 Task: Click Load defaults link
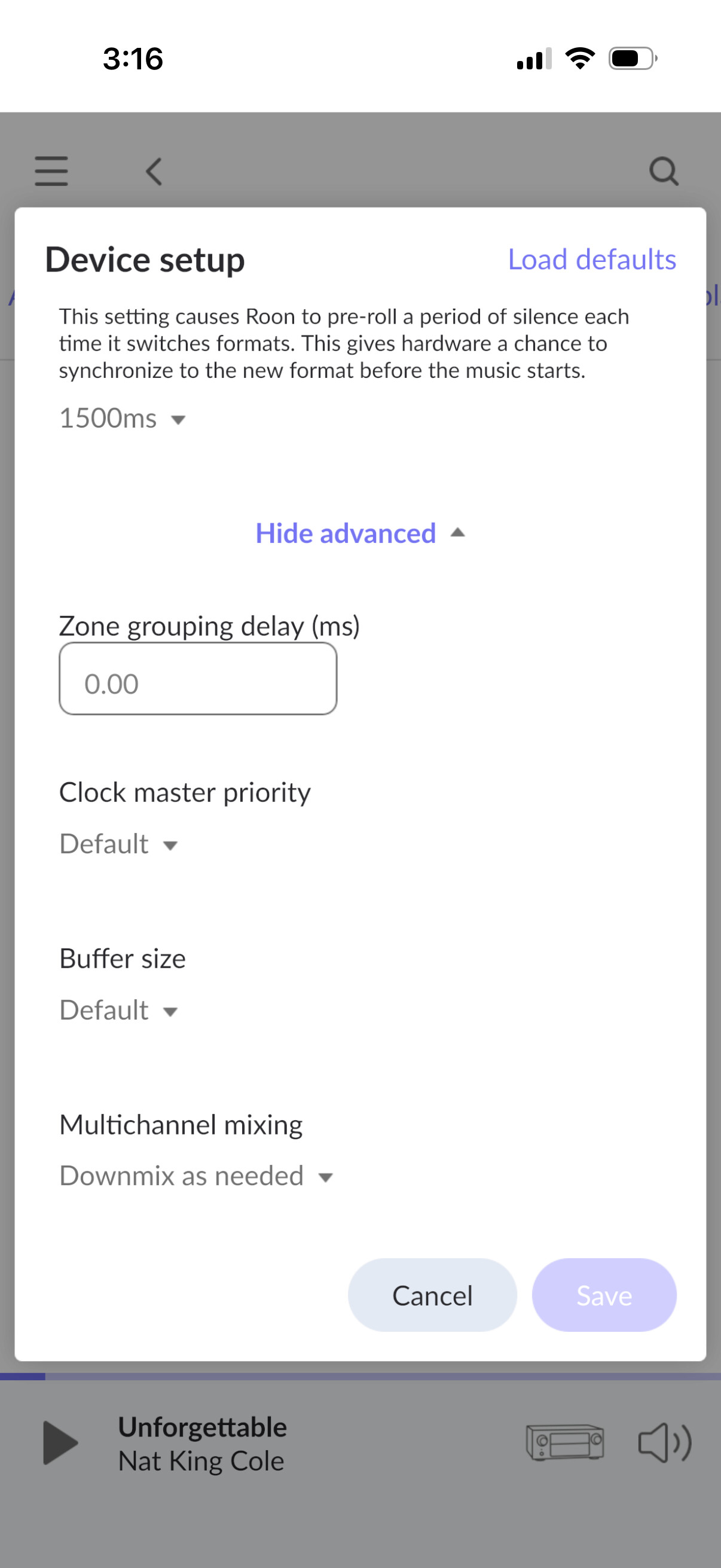591,260
